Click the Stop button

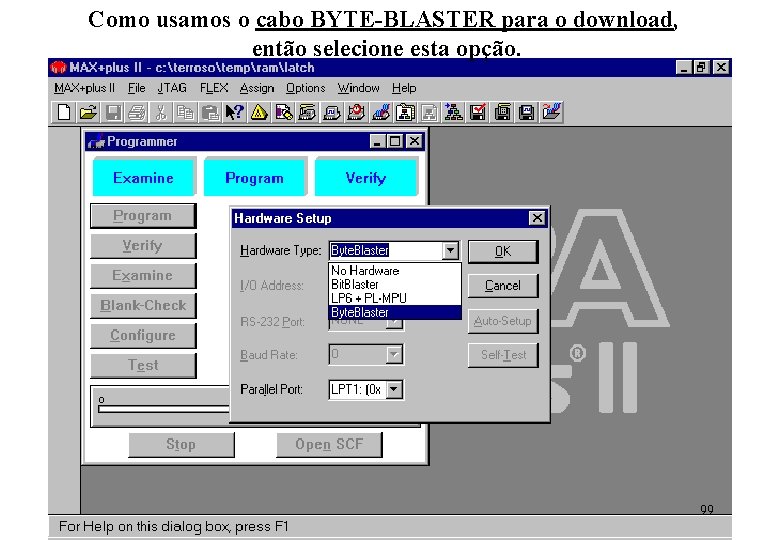point(181,444)
